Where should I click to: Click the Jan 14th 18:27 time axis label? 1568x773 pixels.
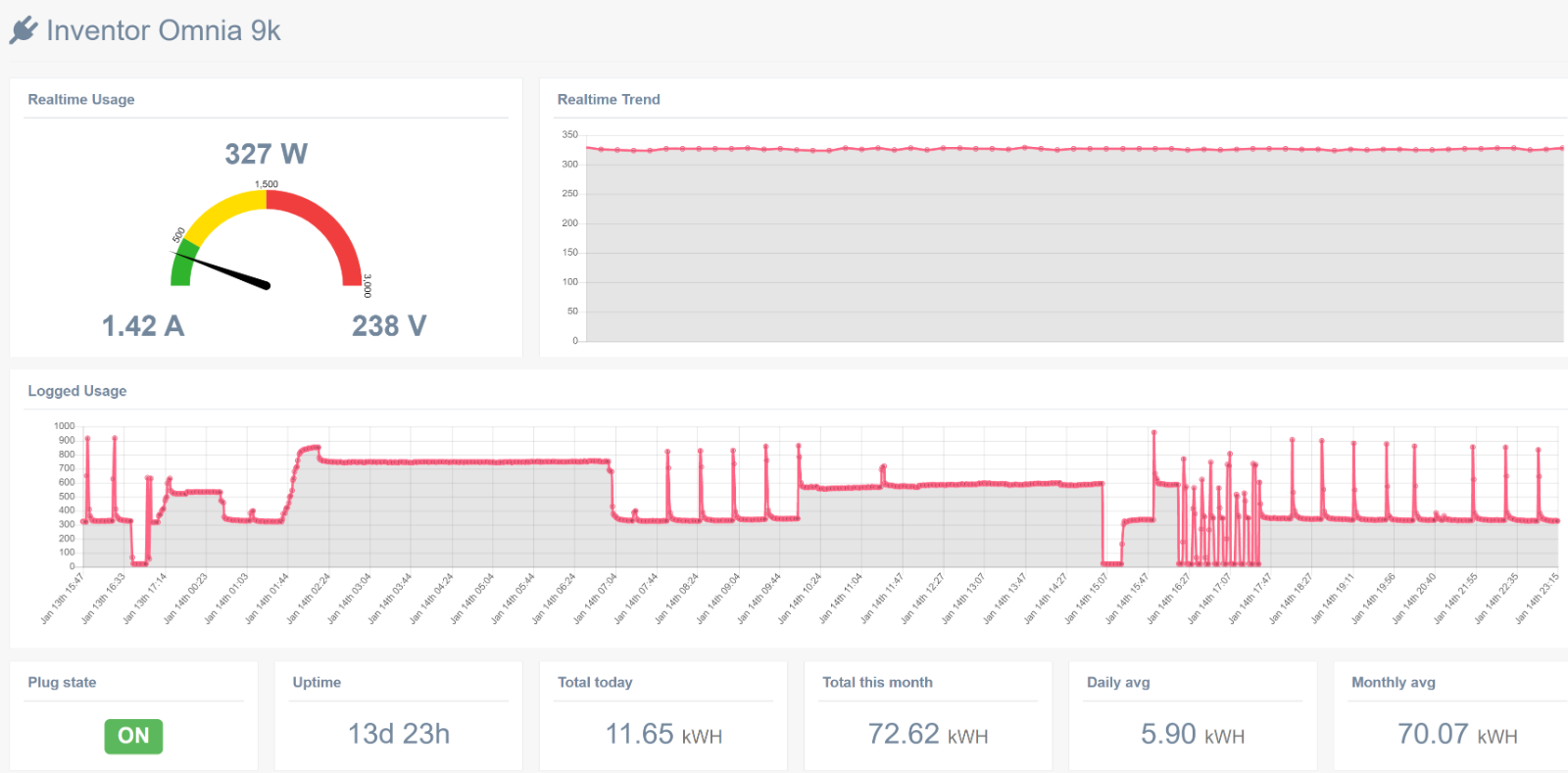click(1293, 599)
